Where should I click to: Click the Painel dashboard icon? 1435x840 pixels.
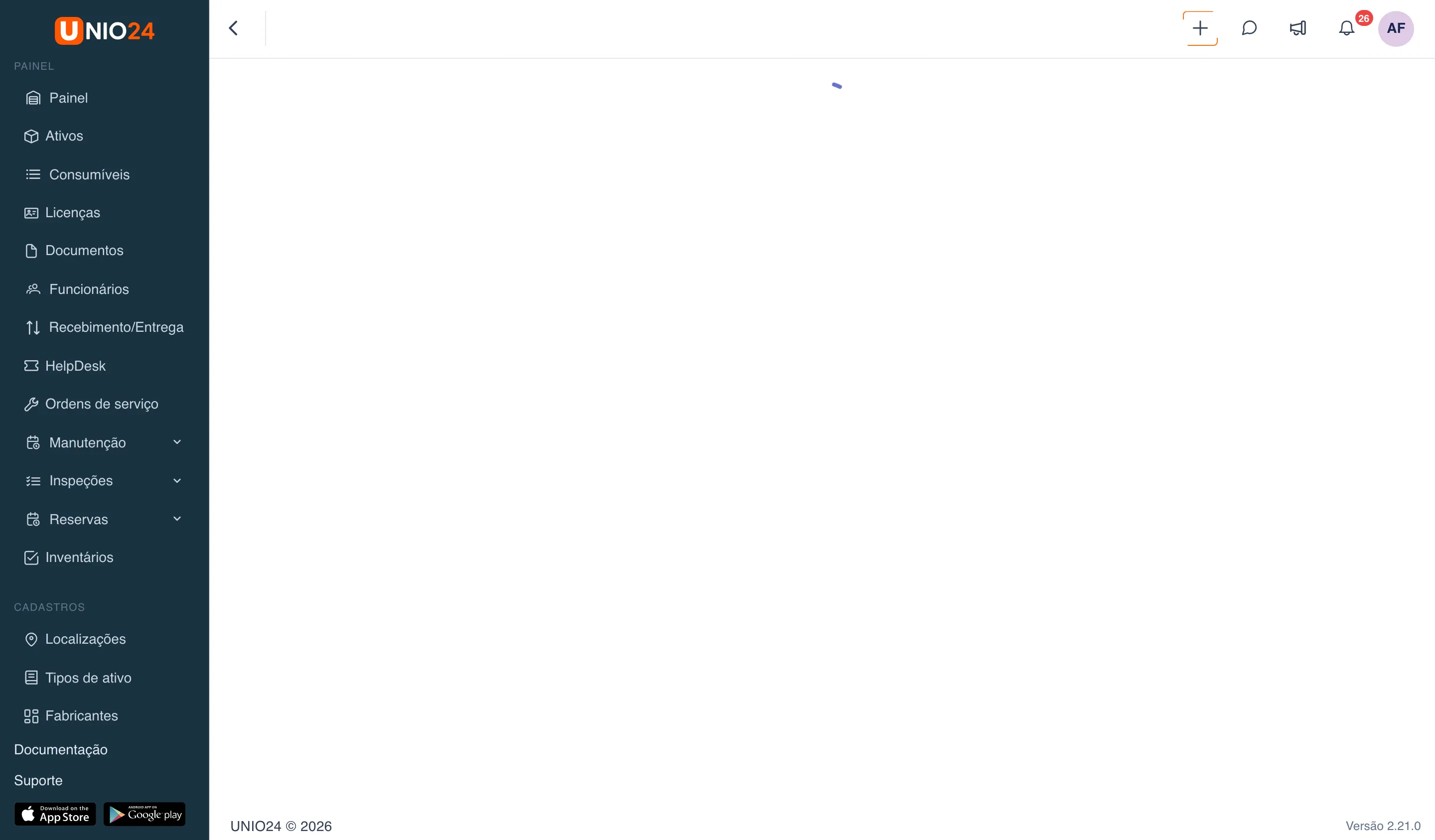(x=33, y=98)
